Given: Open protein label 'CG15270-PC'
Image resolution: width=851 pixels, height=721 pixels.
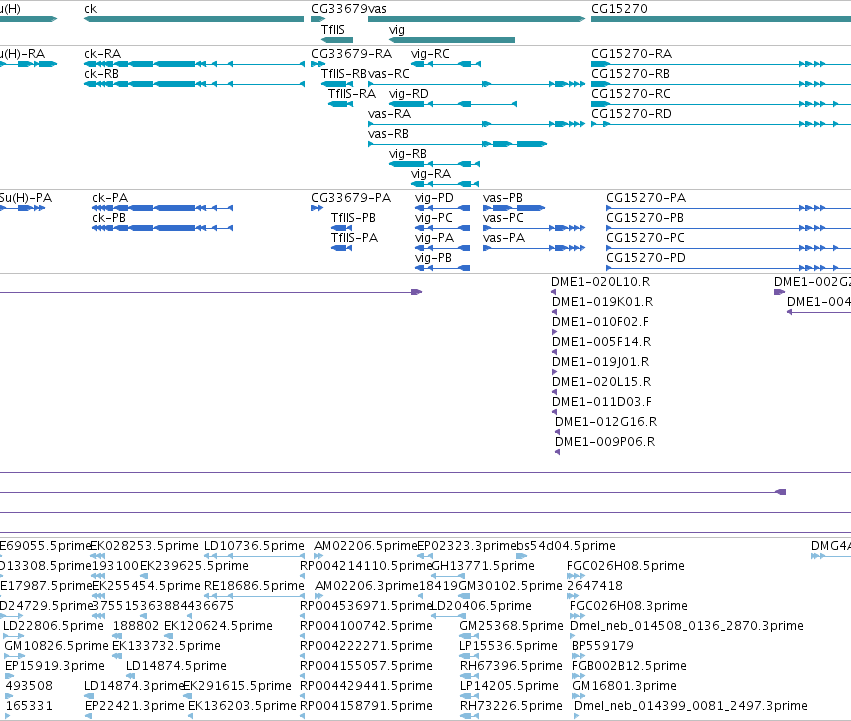Looking at the screenshot, I should (645, 238).
